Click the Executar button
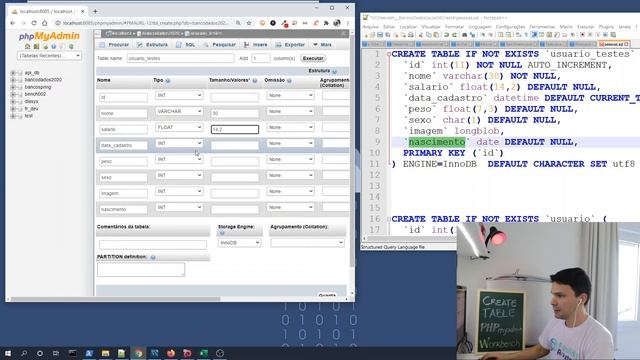 [x=313, y=58]
